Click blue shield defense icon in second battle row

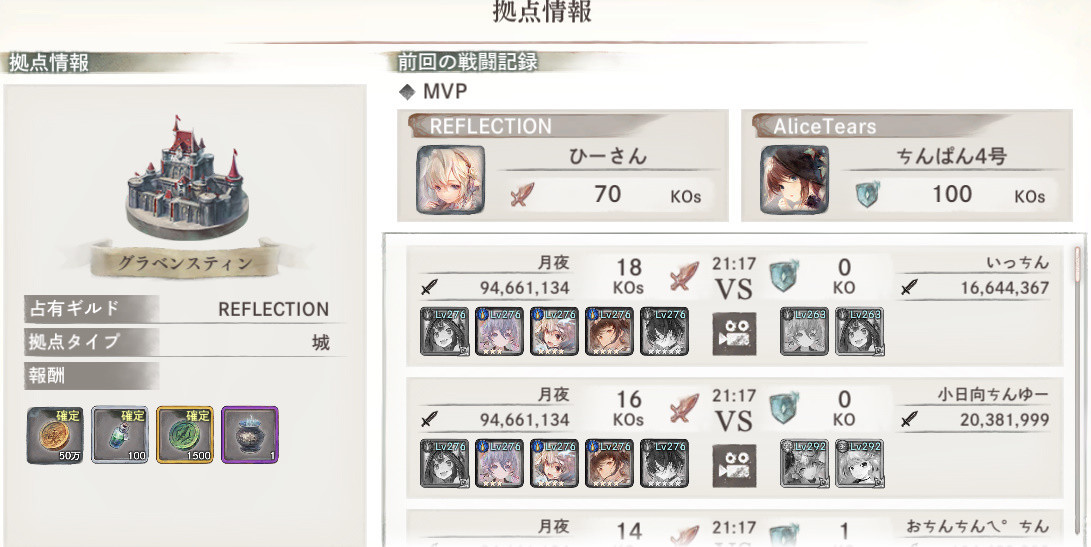[x=784, y=409]
